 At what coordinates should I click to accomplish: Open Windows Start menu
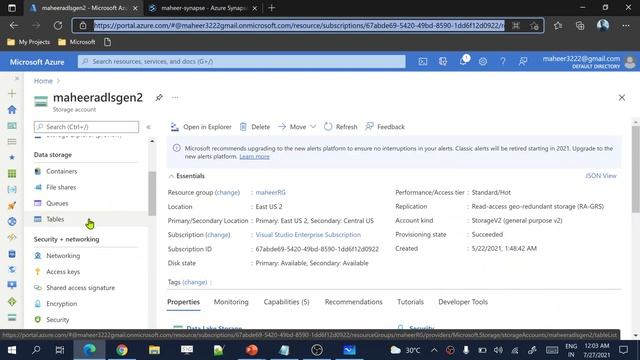[x=12, y=350]
